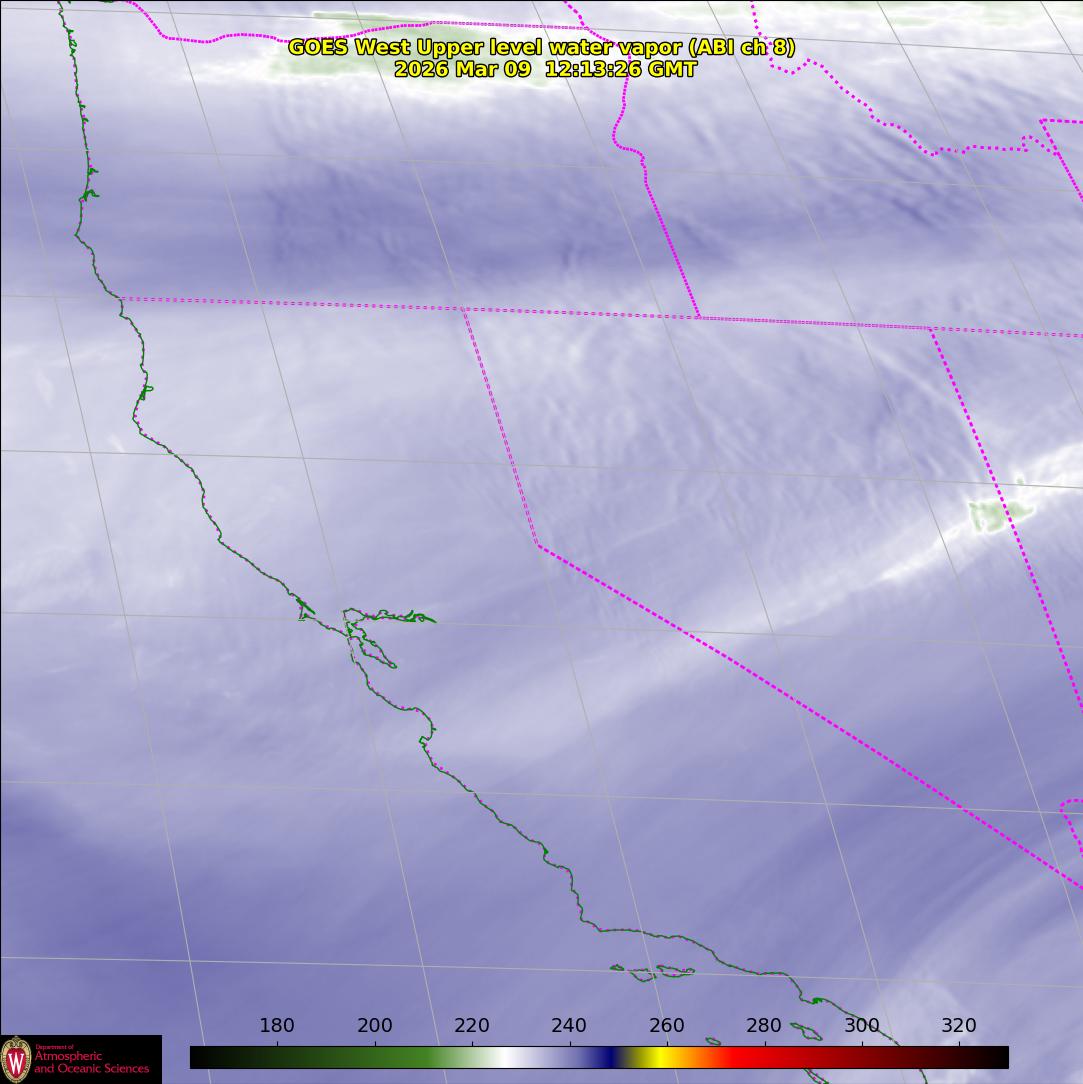Click the University of Wisconsin crest logo
The width and height of the screenshot is (1083, 1084).
point(16,1060)
